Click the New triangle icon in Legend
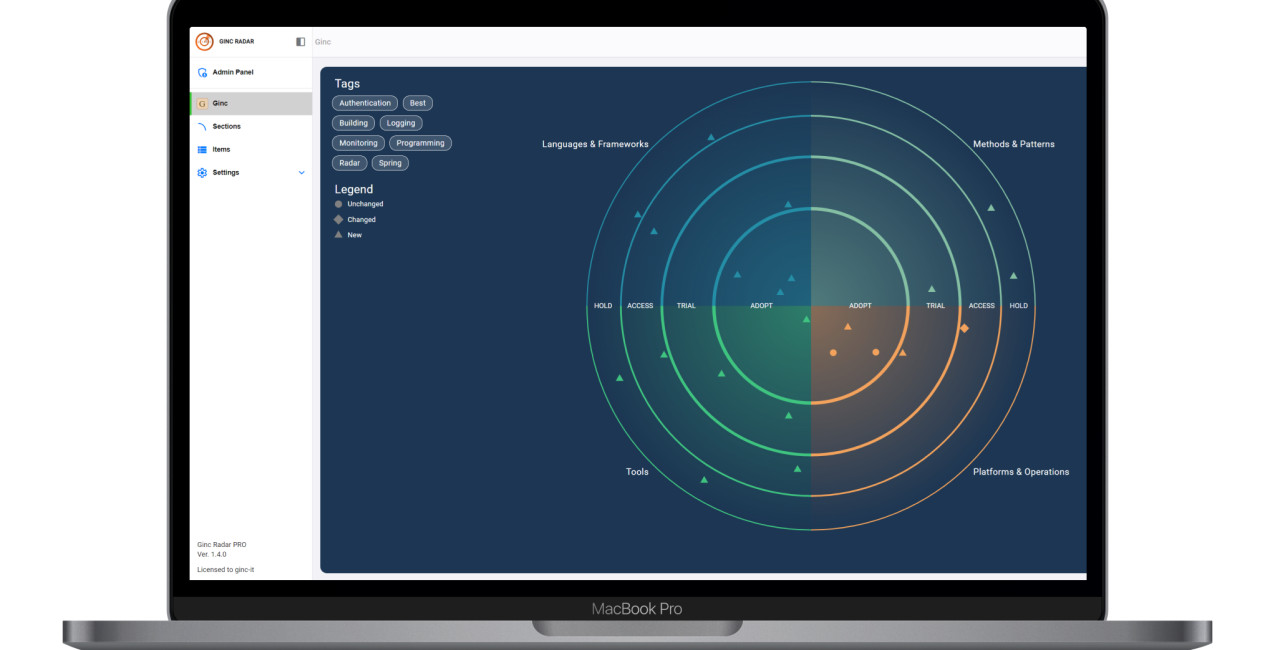Image resolution: width=1280 pixels, height=650 pixels. [x=338, y=235]
